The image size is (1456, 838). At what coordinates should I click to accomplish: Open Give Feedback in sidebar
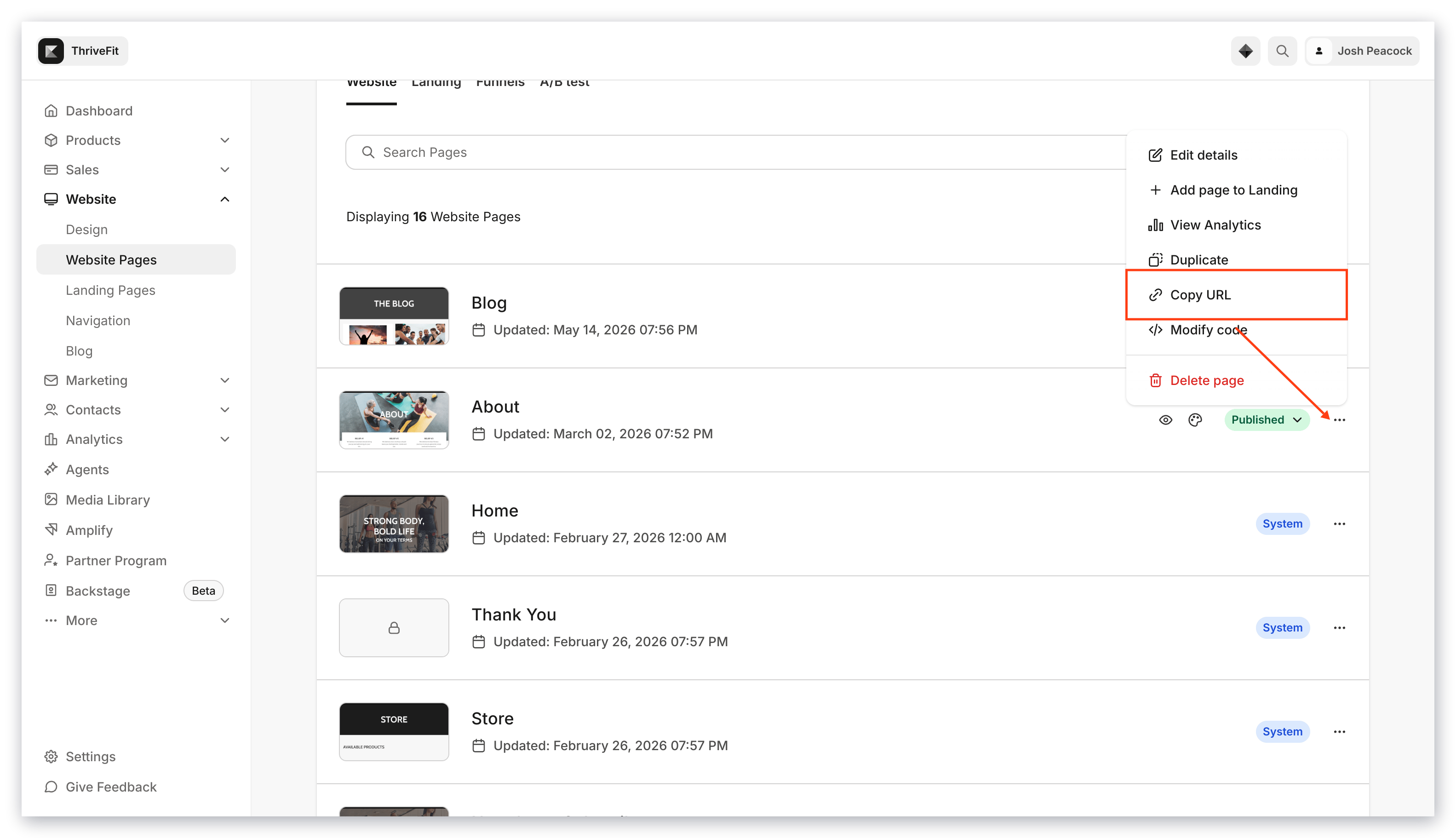[x=111, y=787]
